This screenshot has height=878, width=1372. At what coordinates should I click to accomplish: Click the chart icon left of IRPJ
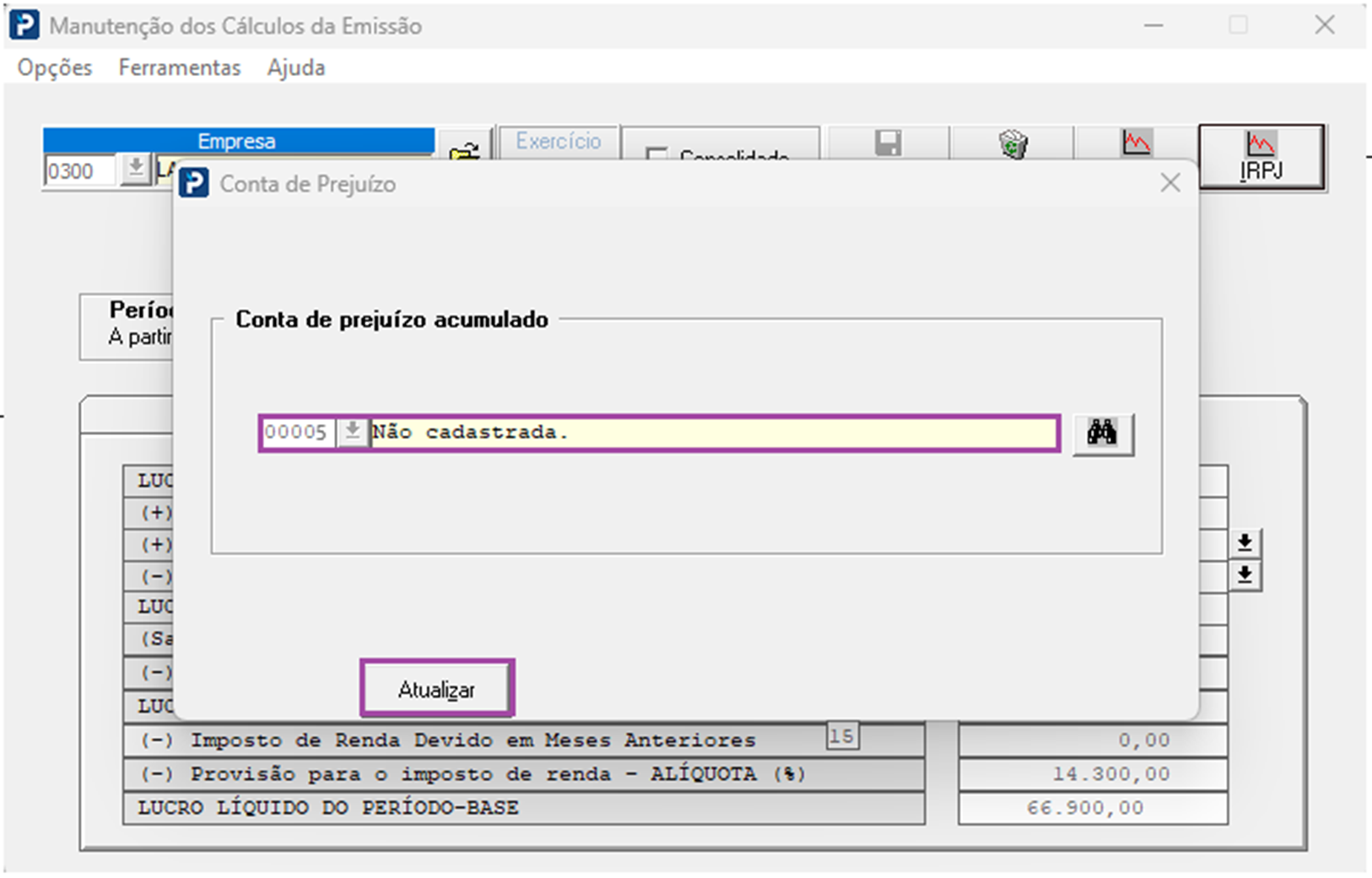1136,143
